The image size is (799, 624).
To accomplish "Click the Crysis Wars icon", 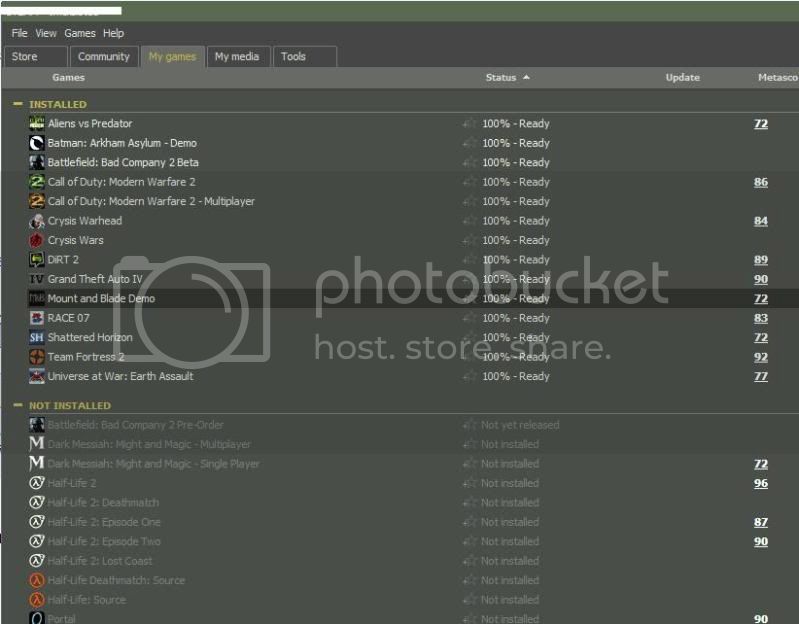I will pyautogui.click(x=37, y=240).
